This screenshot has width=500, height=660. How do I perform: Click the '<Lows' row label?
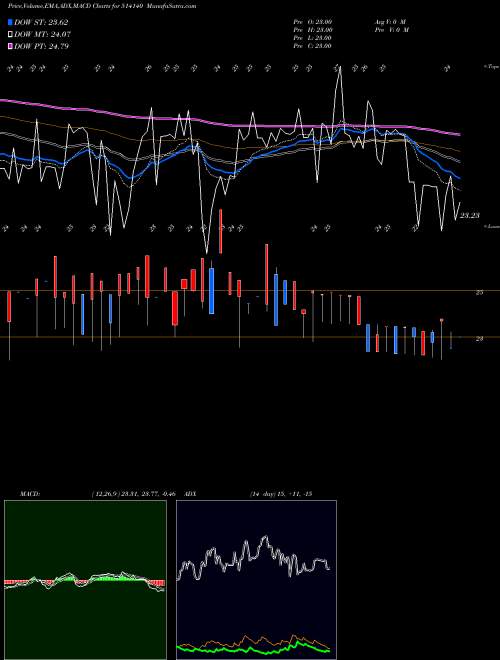coord(491,226)
